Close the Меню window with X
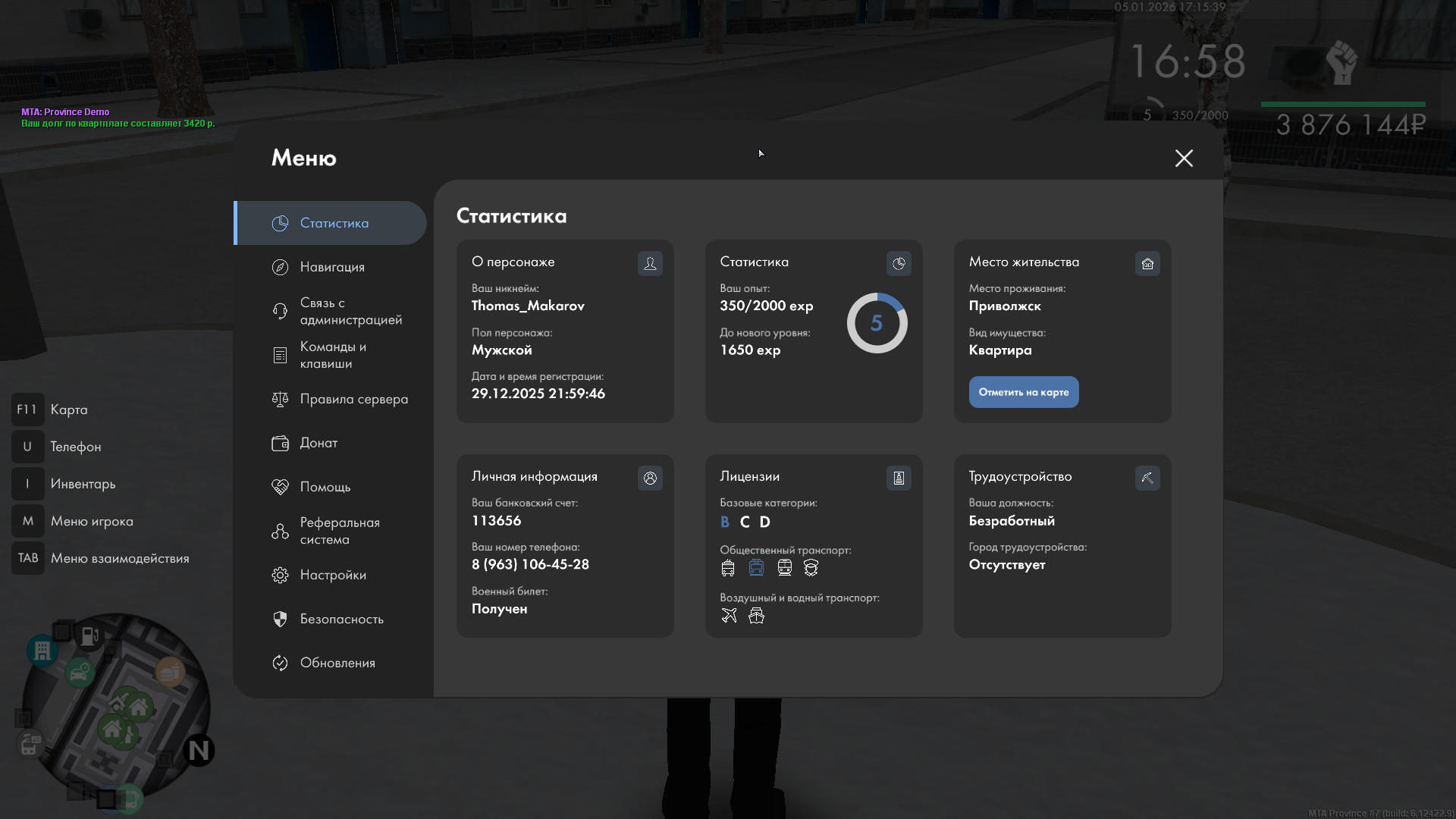The height and width of the screenshot is (819, 1456). (x=1184, y=158)
